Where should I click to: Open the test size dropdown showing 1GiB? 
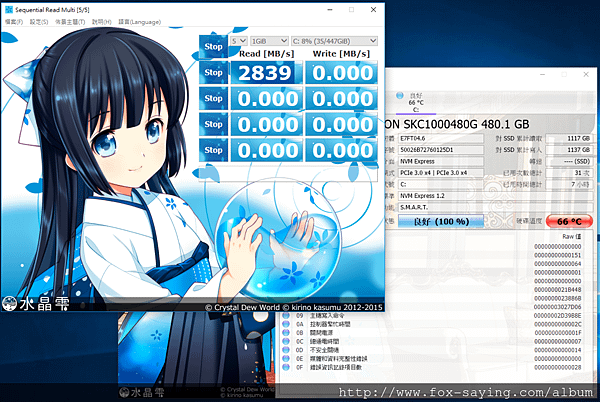click(269, 41)
